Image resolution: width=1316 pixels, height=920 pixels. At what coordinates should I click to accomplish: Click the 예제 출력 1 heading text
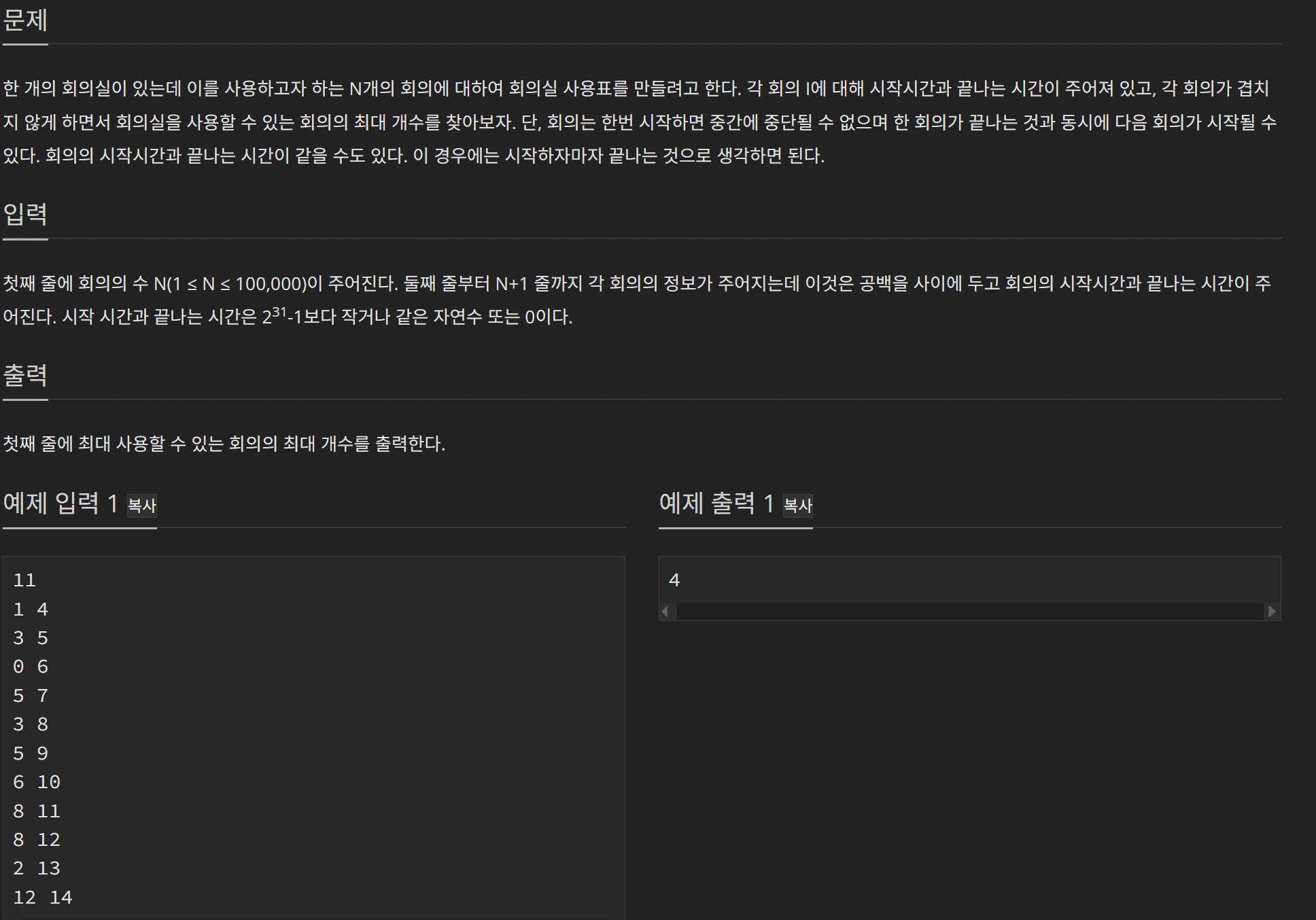716,503
